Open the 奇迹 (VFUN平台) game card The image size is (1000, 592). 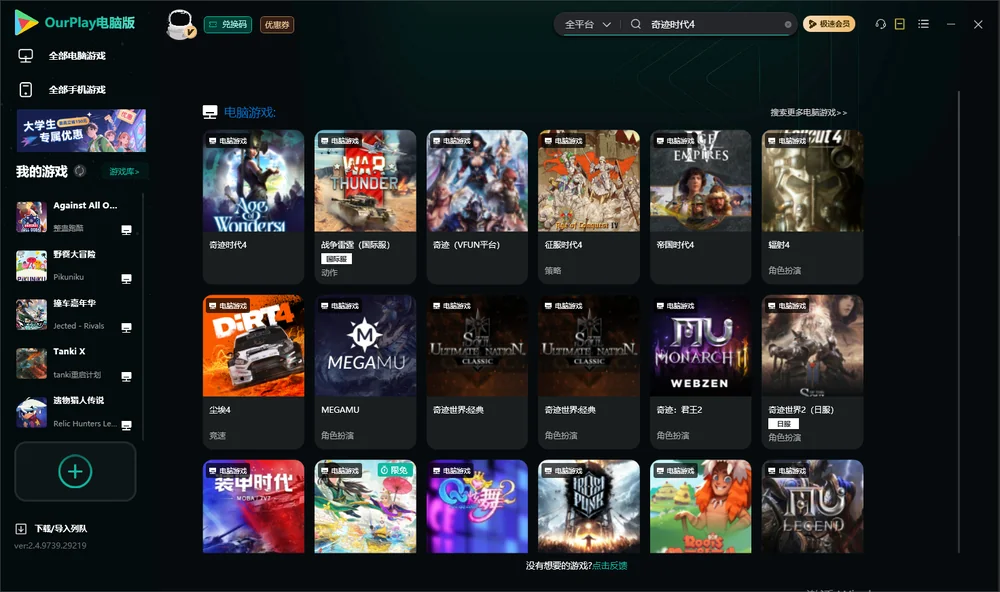[477, 207]
